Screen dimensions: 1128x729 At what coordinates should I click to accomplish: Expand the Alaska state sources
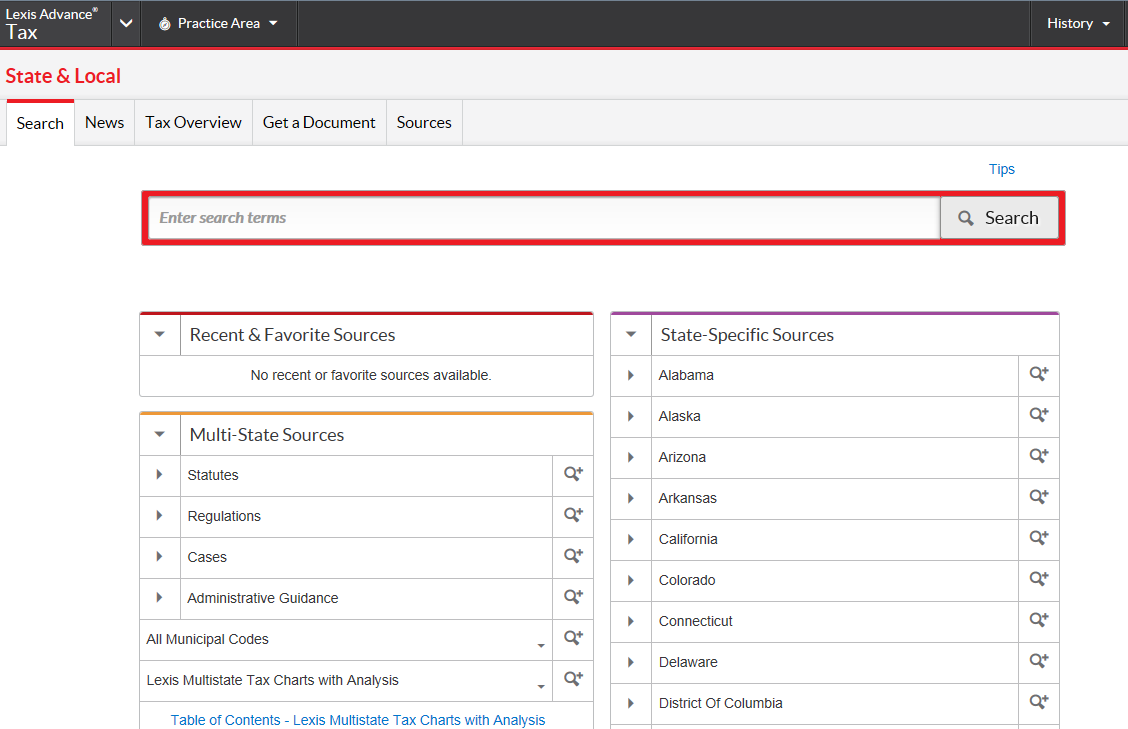(631, 416)
